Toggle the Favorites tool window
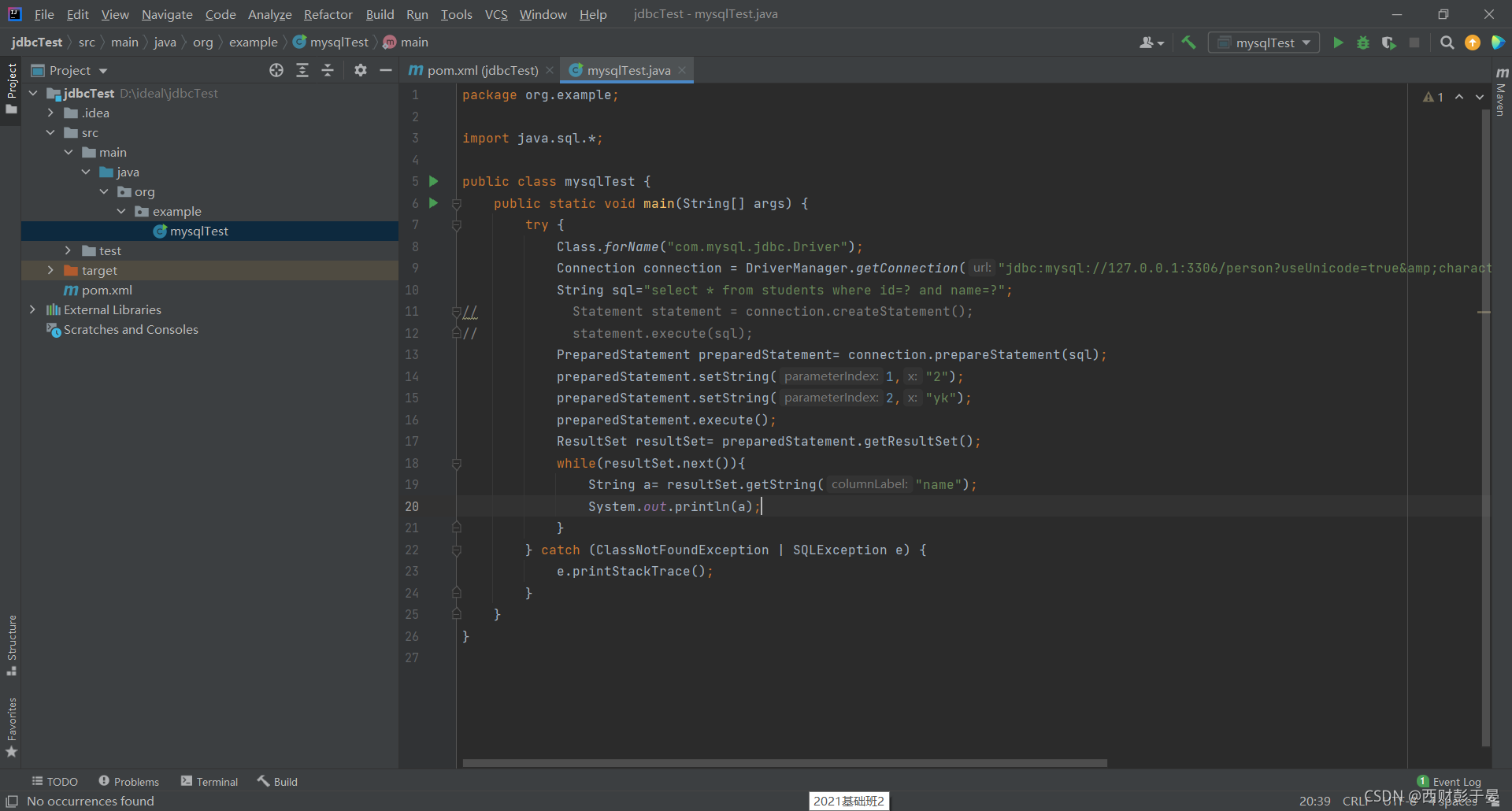The height and width of the screenshot is (811, 1512). [x=12, y=728]
